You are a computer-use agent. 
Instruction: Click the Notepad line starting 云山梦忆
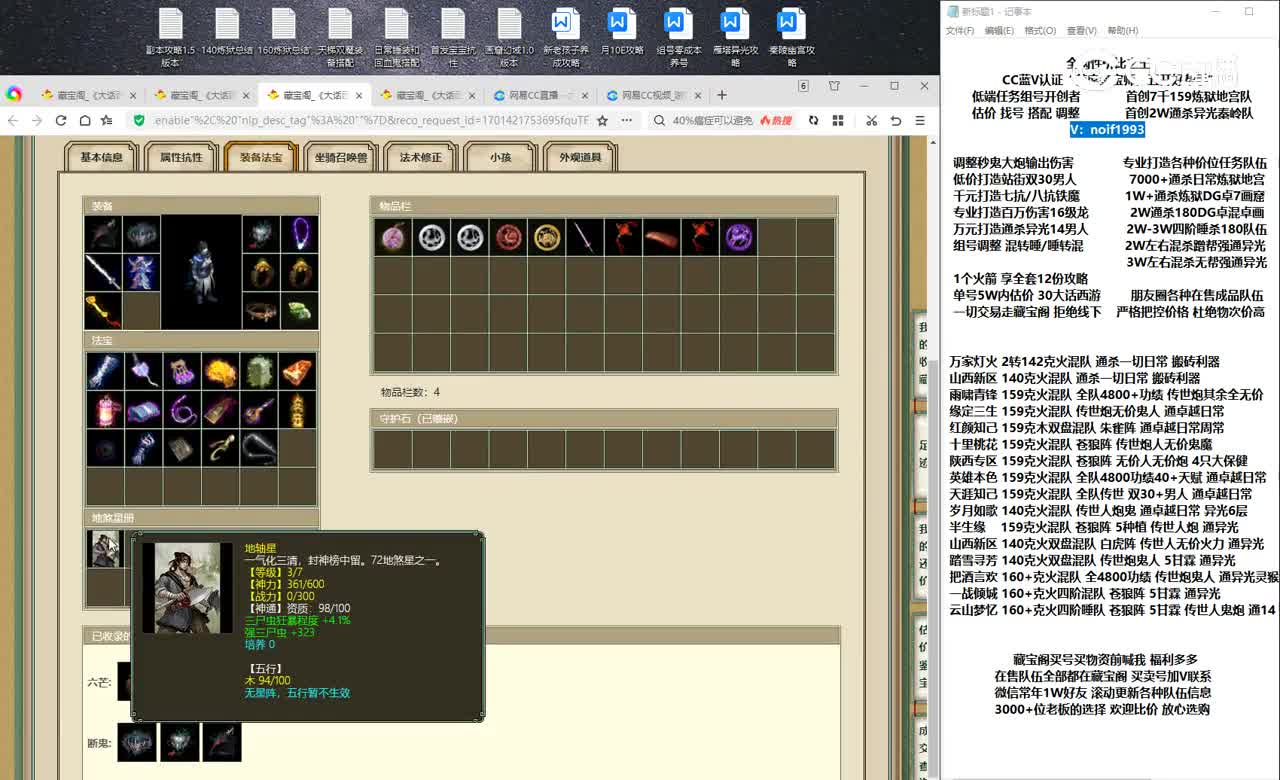[1112, 610]
